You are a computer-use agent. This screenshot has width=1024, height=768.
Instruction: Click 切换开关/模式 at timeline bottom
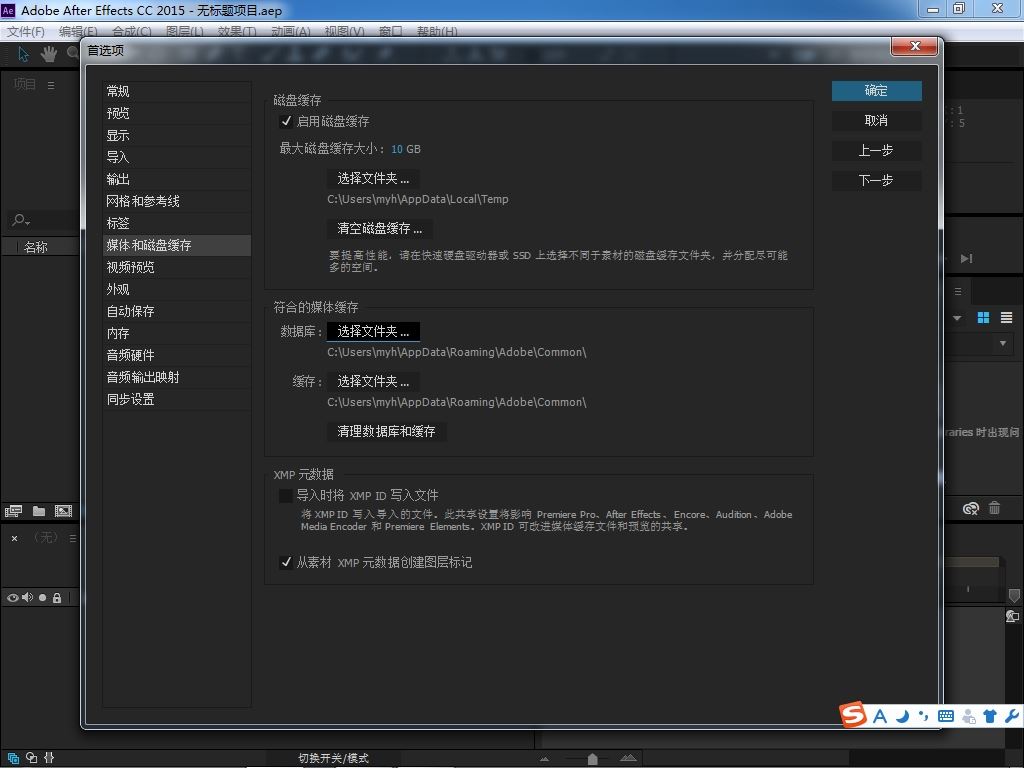334,758
